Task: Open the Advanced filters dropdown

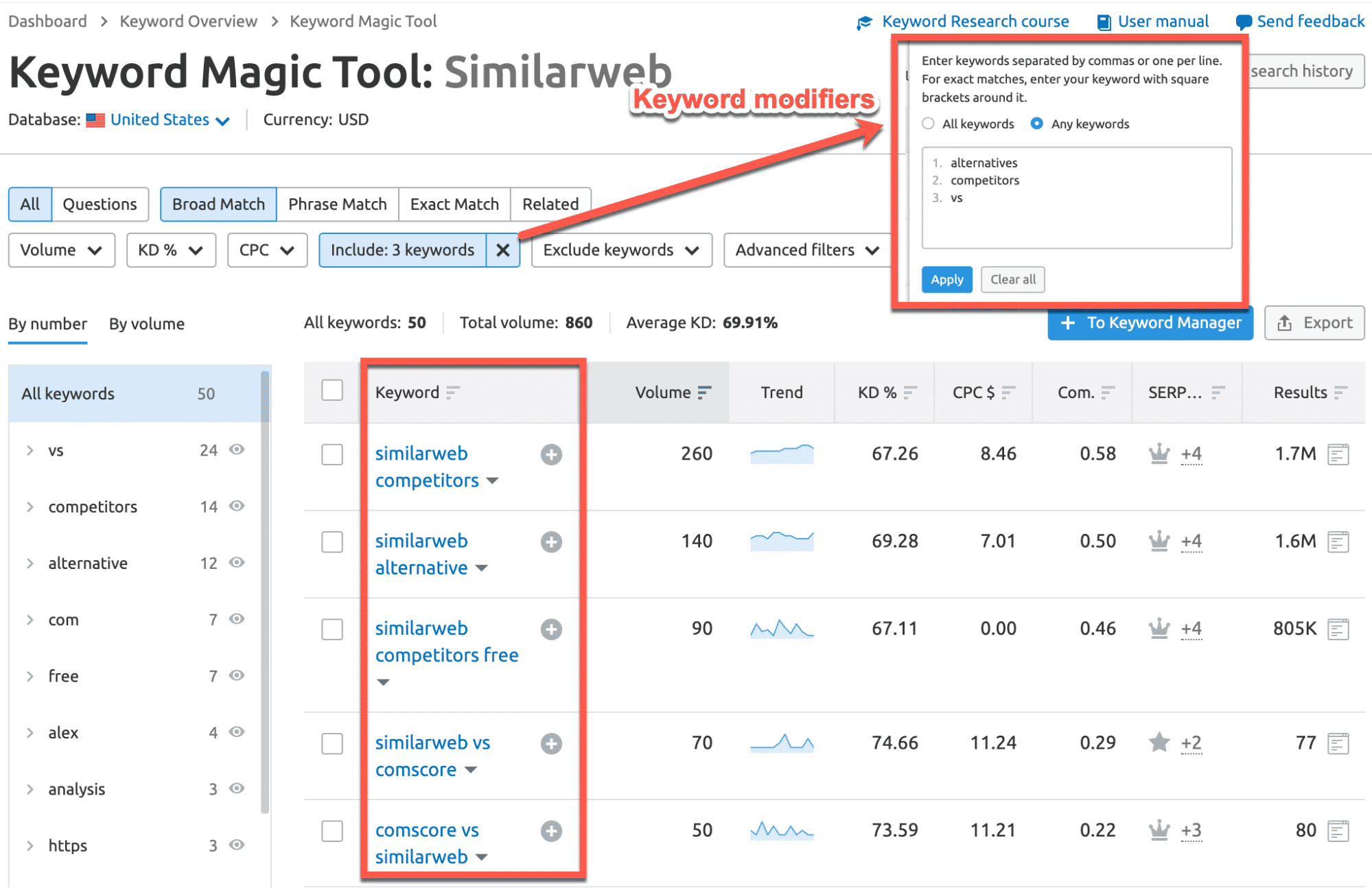Action: (806, 250)
